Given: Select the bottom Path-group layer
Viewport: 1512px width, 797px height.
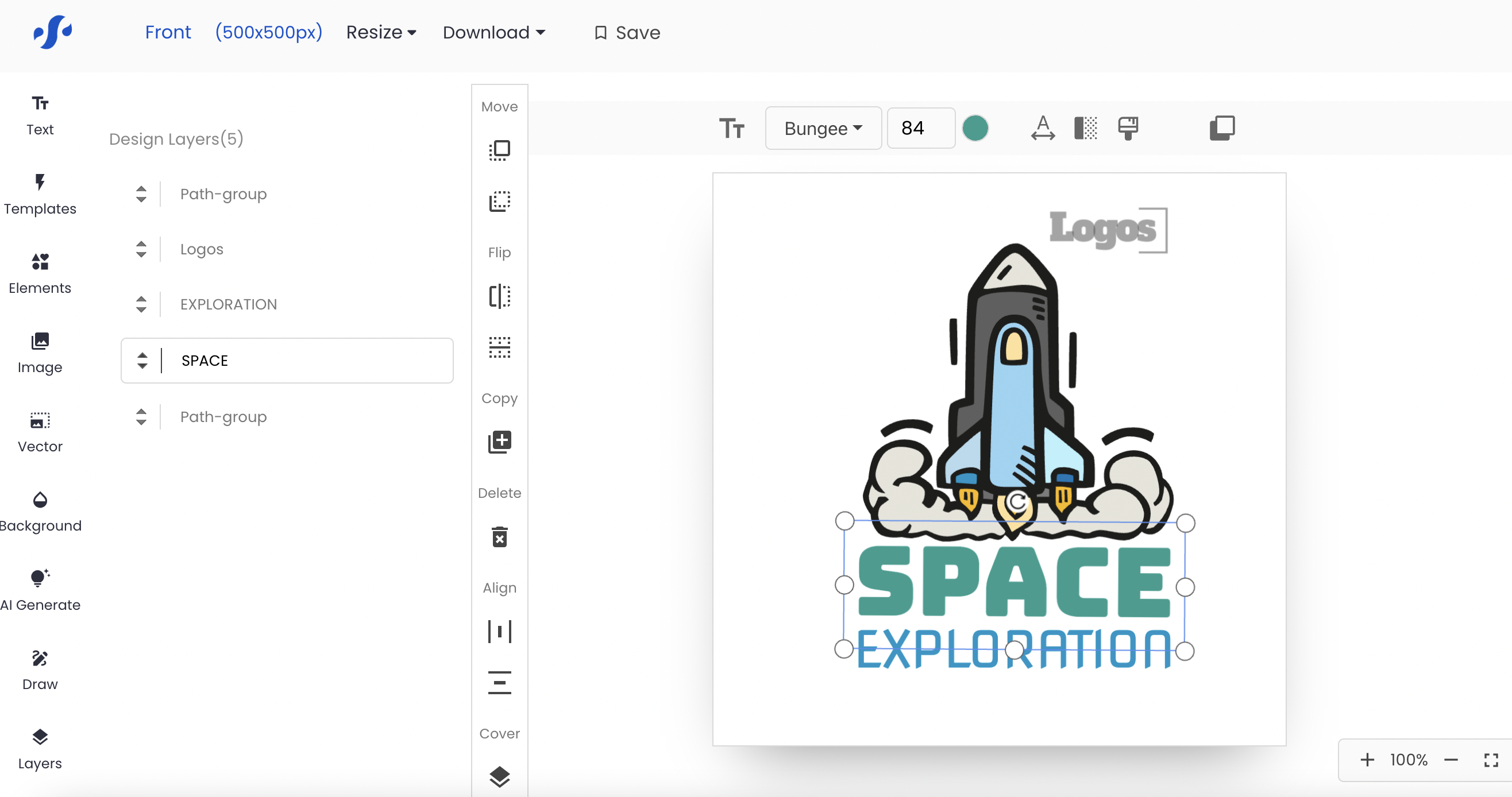Looking at the screenshot, I should [223, 417].
